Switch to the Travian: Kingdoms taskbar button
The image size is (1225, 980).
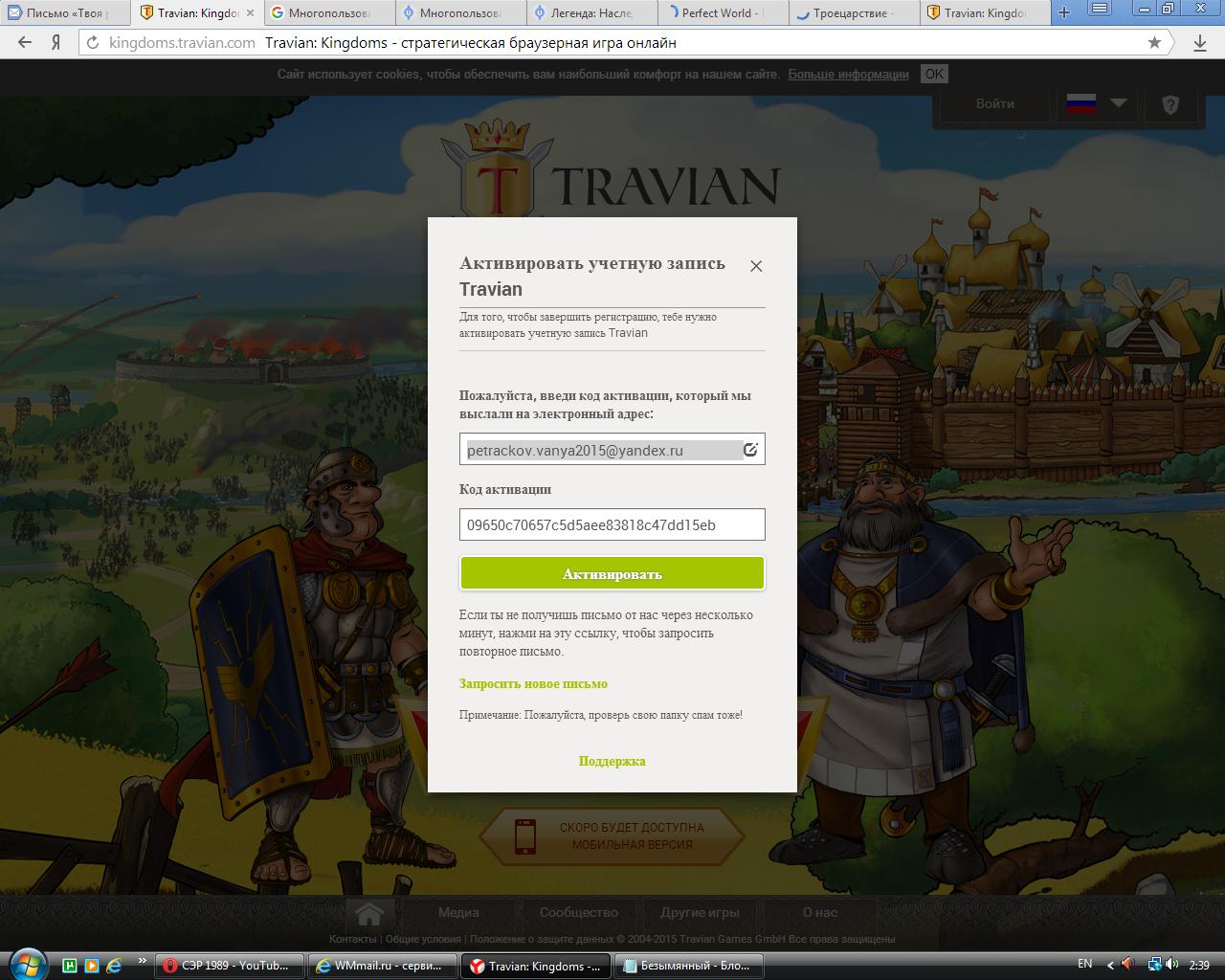click(536, 966)
